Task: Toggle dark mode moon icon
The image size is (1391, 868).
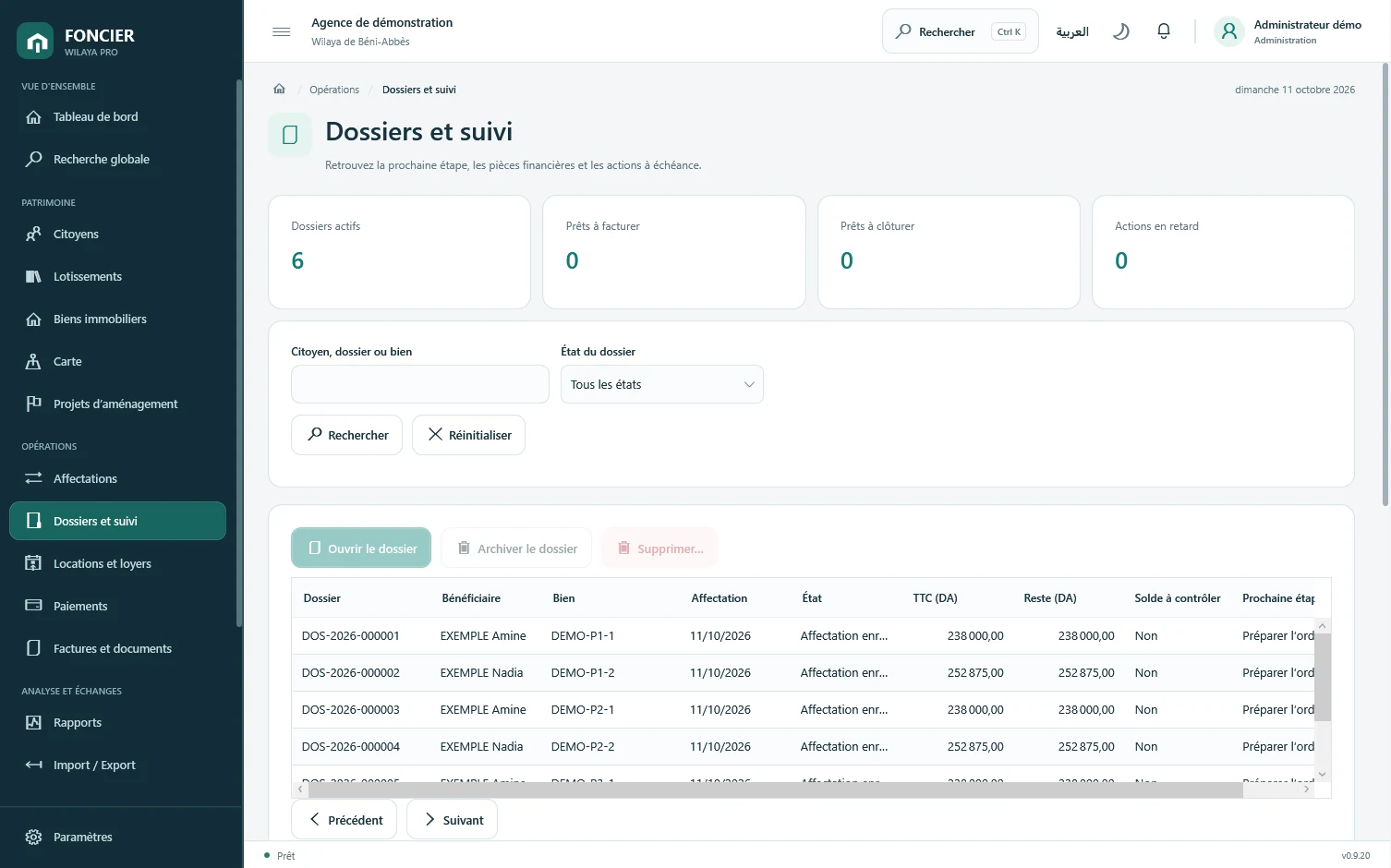Action: (1121, 31)
